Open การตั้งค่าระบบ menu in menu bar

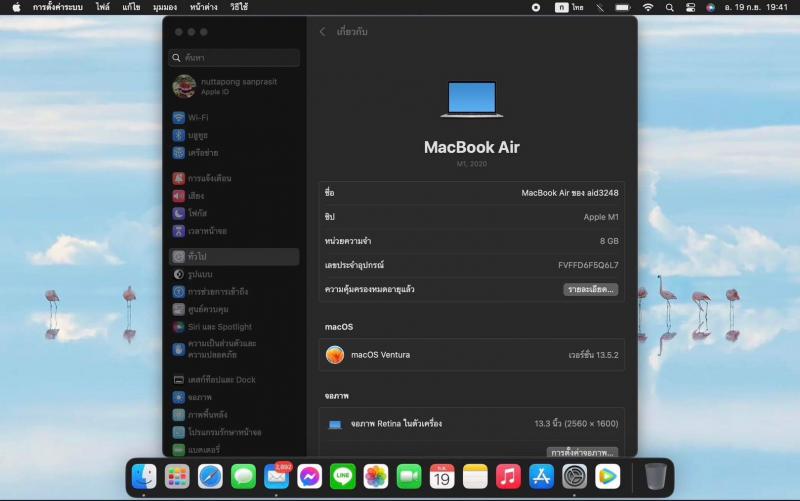(x=58, y=7)
